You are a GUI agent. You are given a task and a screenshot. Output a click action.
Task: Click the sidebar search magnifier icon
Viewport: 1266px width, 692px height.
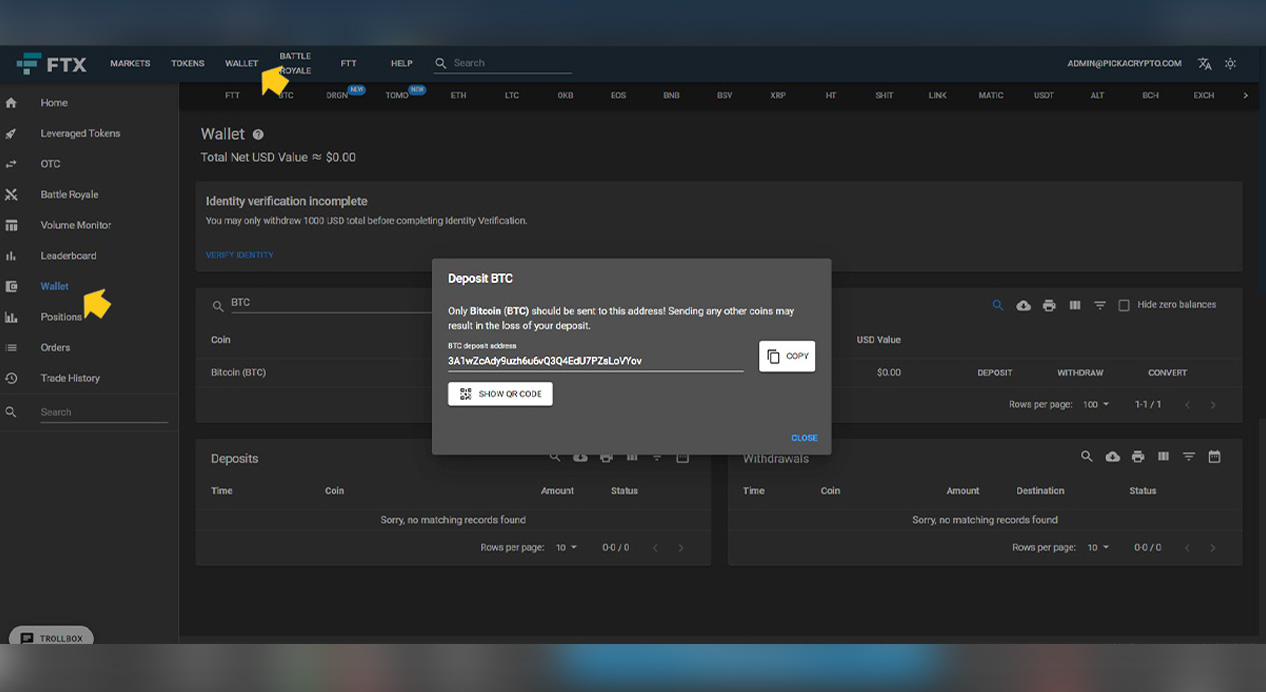[x=12, y=412]
